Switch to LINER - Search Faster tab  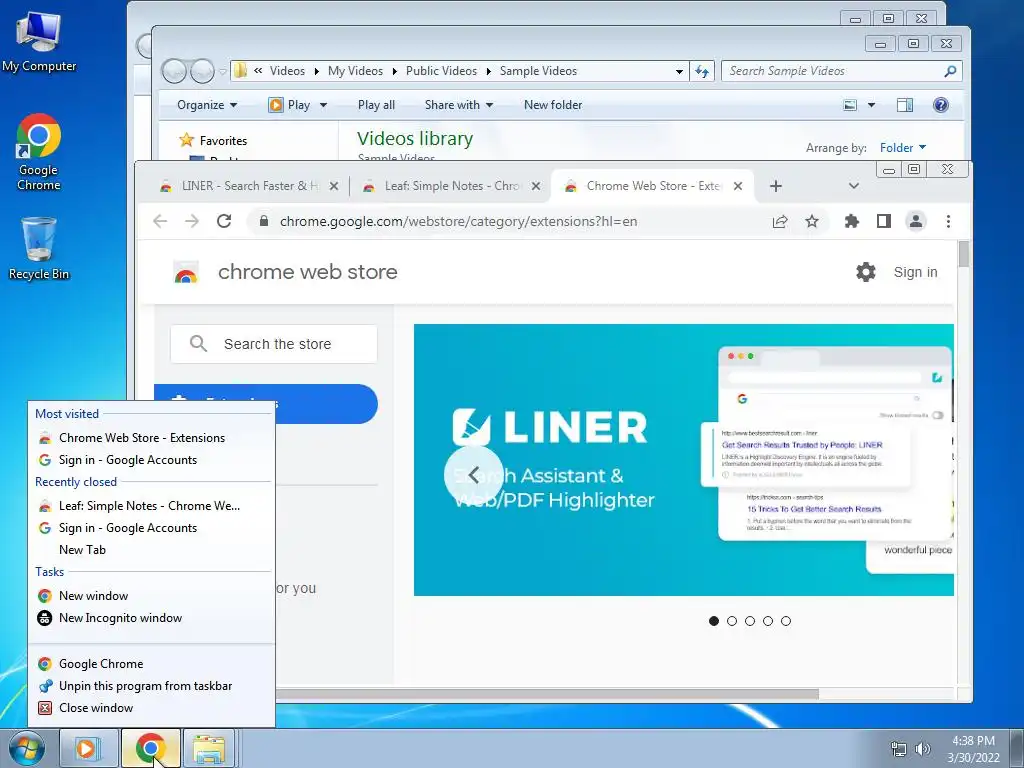click(249, 186)
